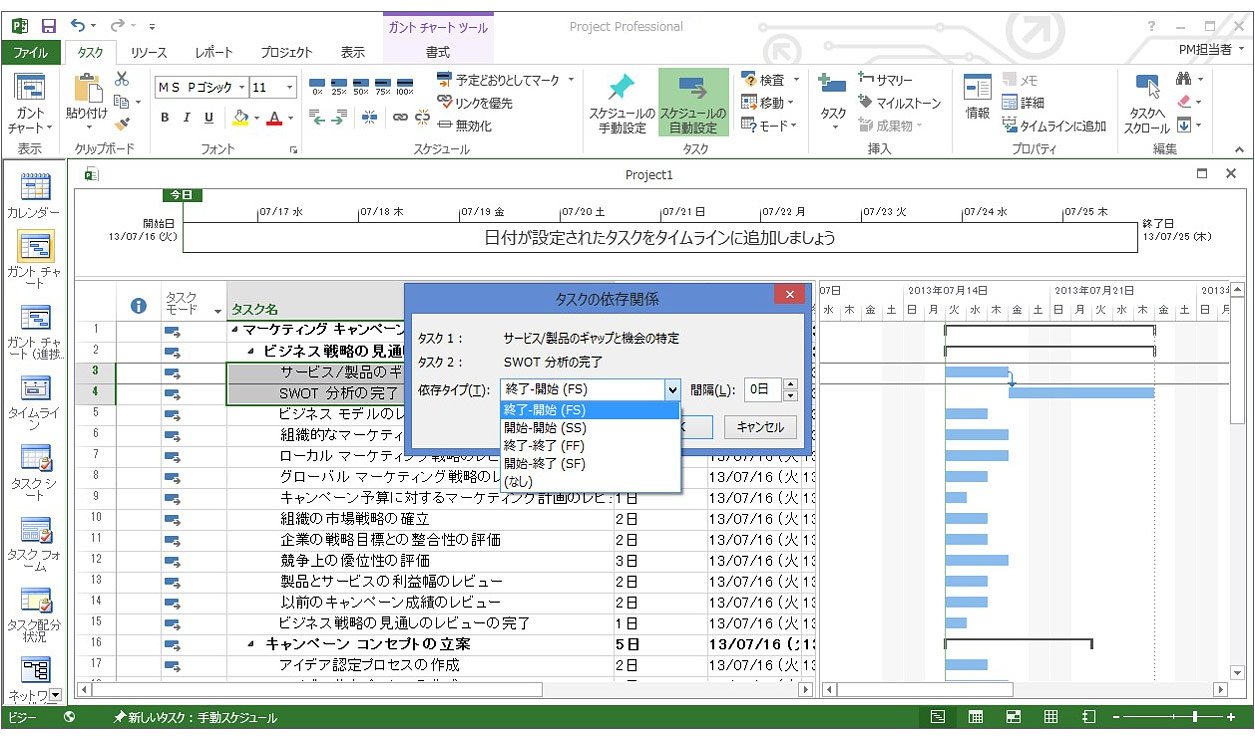Screen dimensions: 1255x740
Task: Mark the task 0% complete
Action: click(318, 87)
